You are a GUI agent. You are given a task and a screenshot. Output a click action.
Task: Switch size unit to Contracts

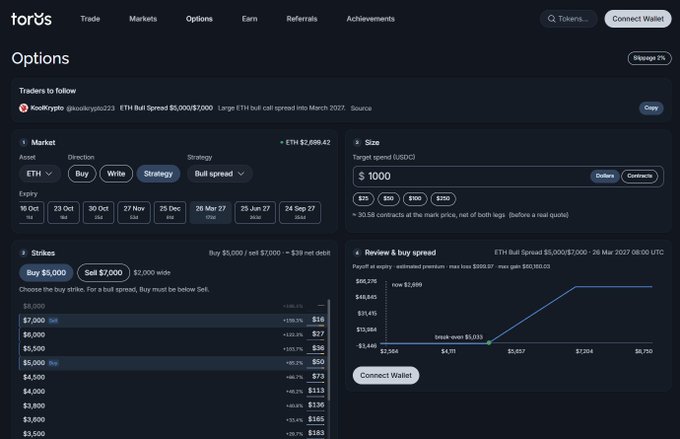click(x=639, y=176)
